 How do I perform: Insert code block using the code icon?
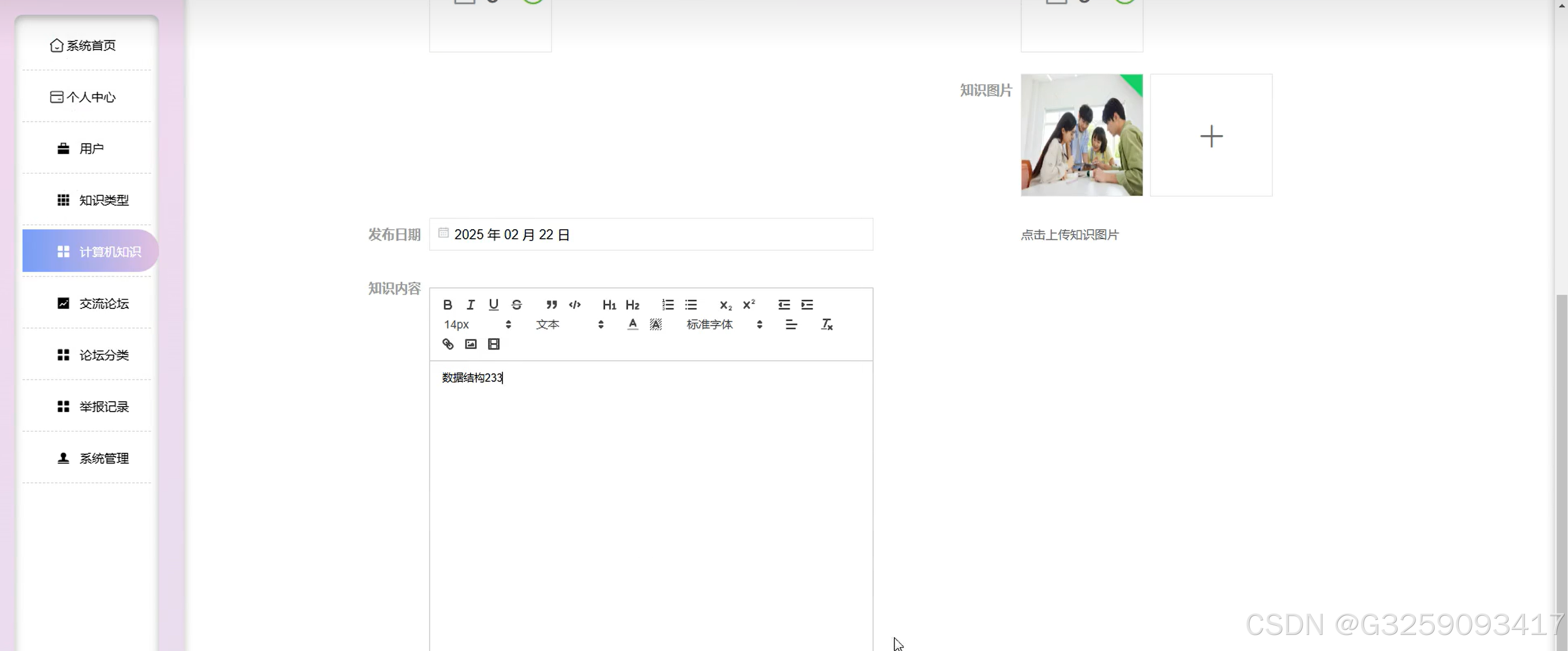tap(575, 304)
